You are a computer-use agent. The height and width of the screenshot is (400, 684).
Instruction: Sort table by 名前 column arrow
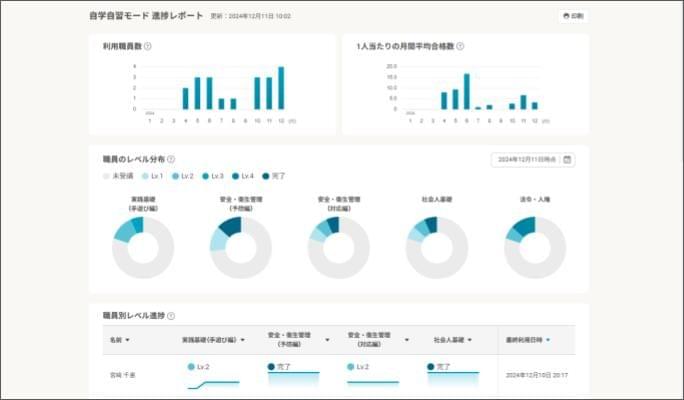point(127,340)
